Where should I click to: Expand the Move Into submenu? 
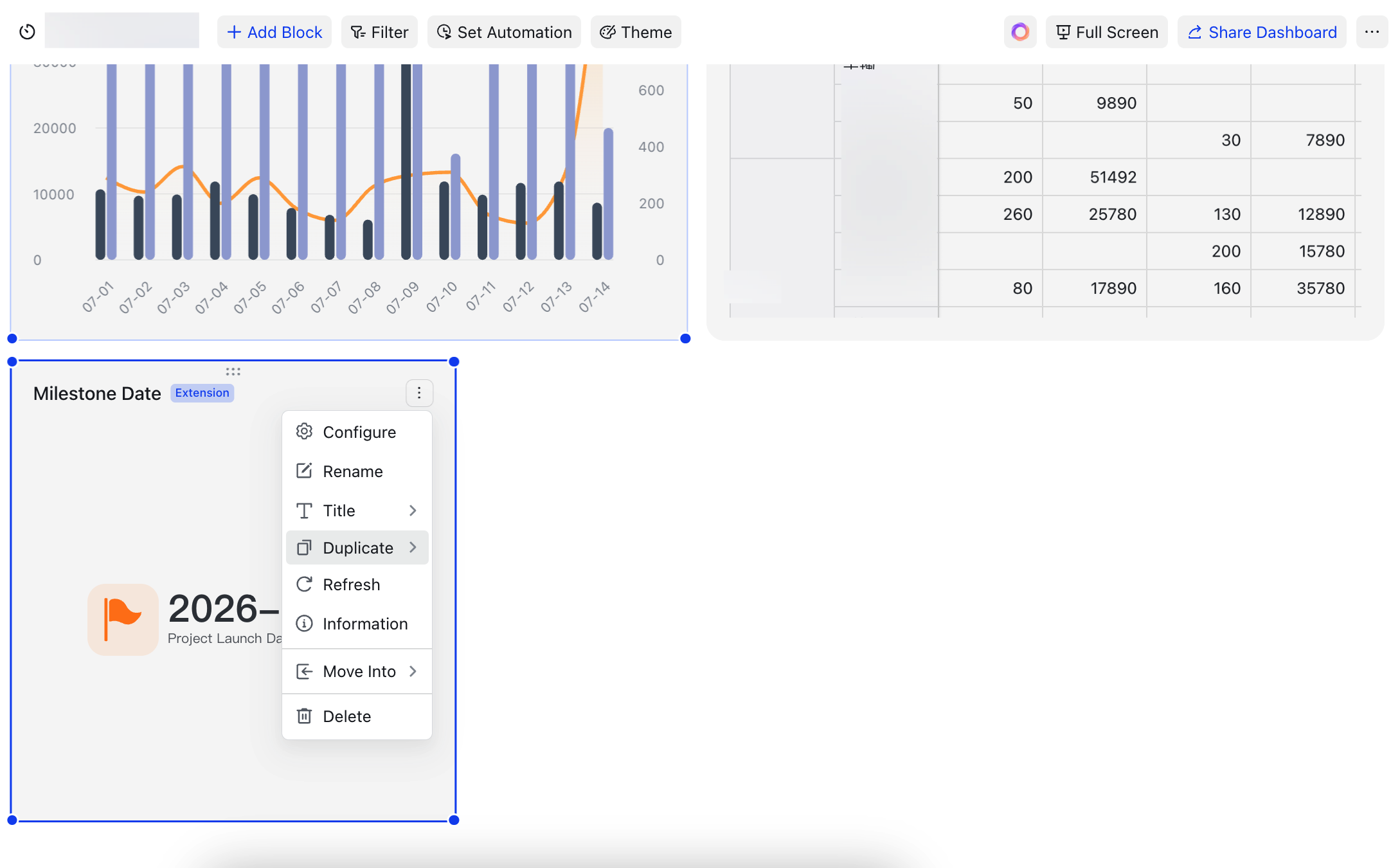[x=357, y=671]
